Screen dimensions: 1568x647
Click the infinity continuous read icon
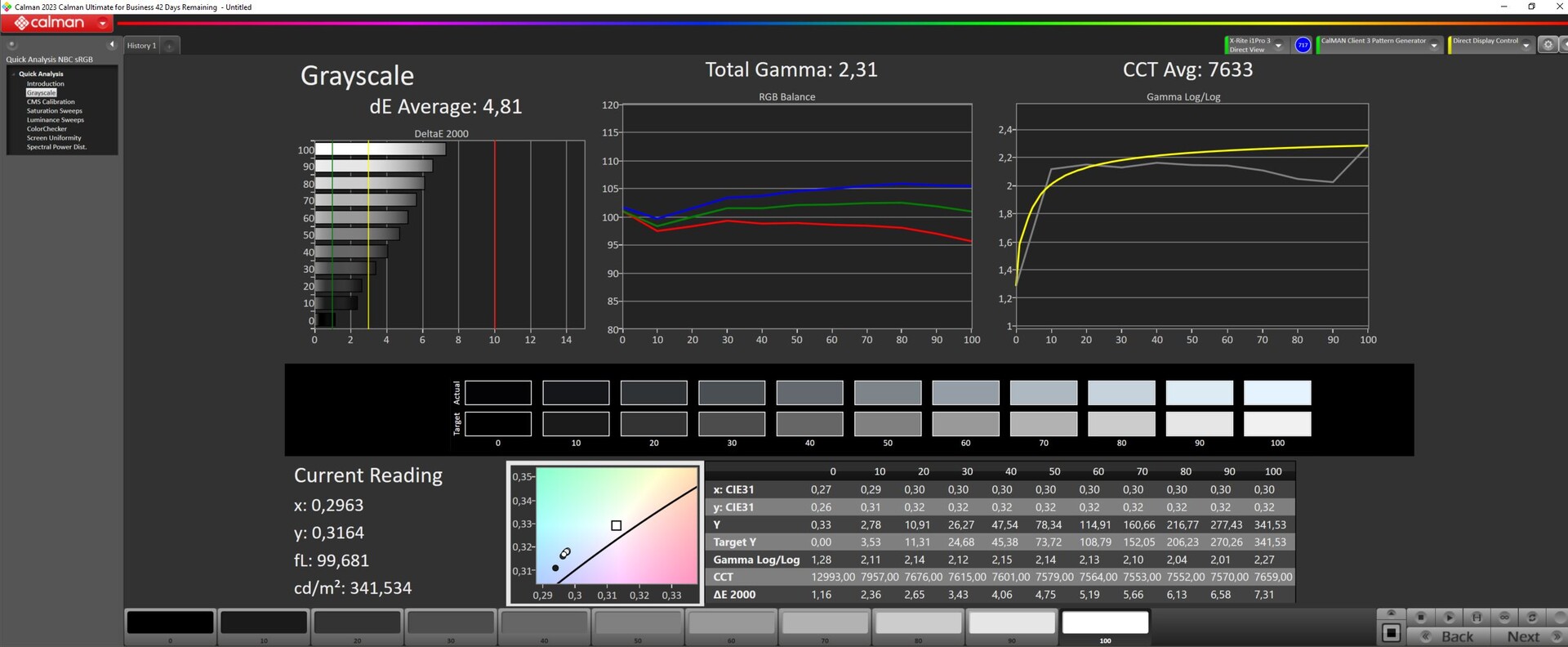tap(1504, 617)
